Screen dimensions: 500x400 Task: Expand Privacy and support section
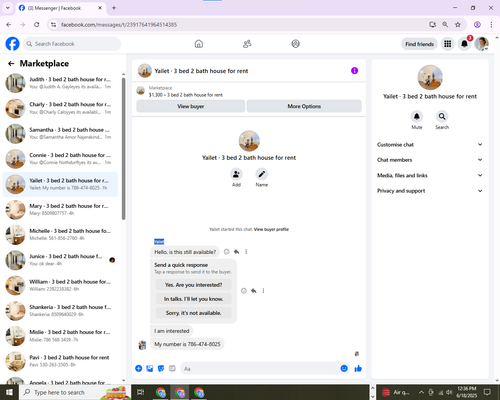point(430,191)
